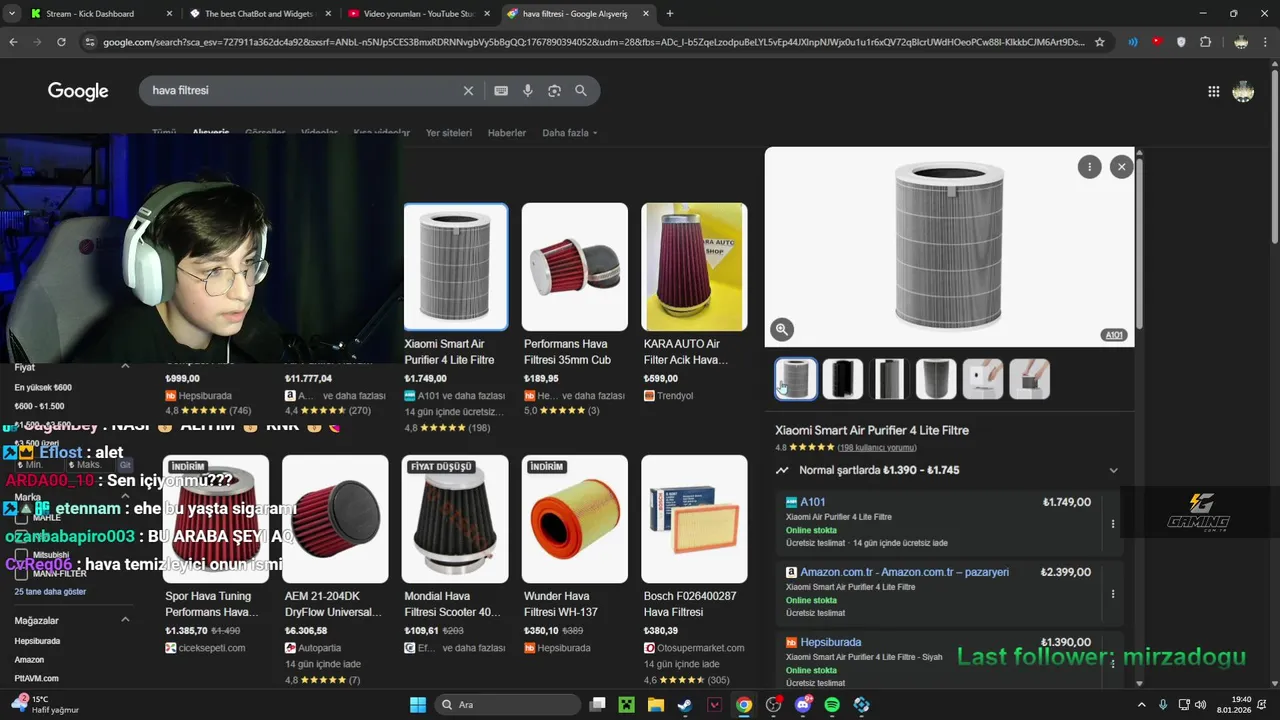The image size is (1280, 720).
Task: Go to the Google homepage logo
Action: pos(78,91)
